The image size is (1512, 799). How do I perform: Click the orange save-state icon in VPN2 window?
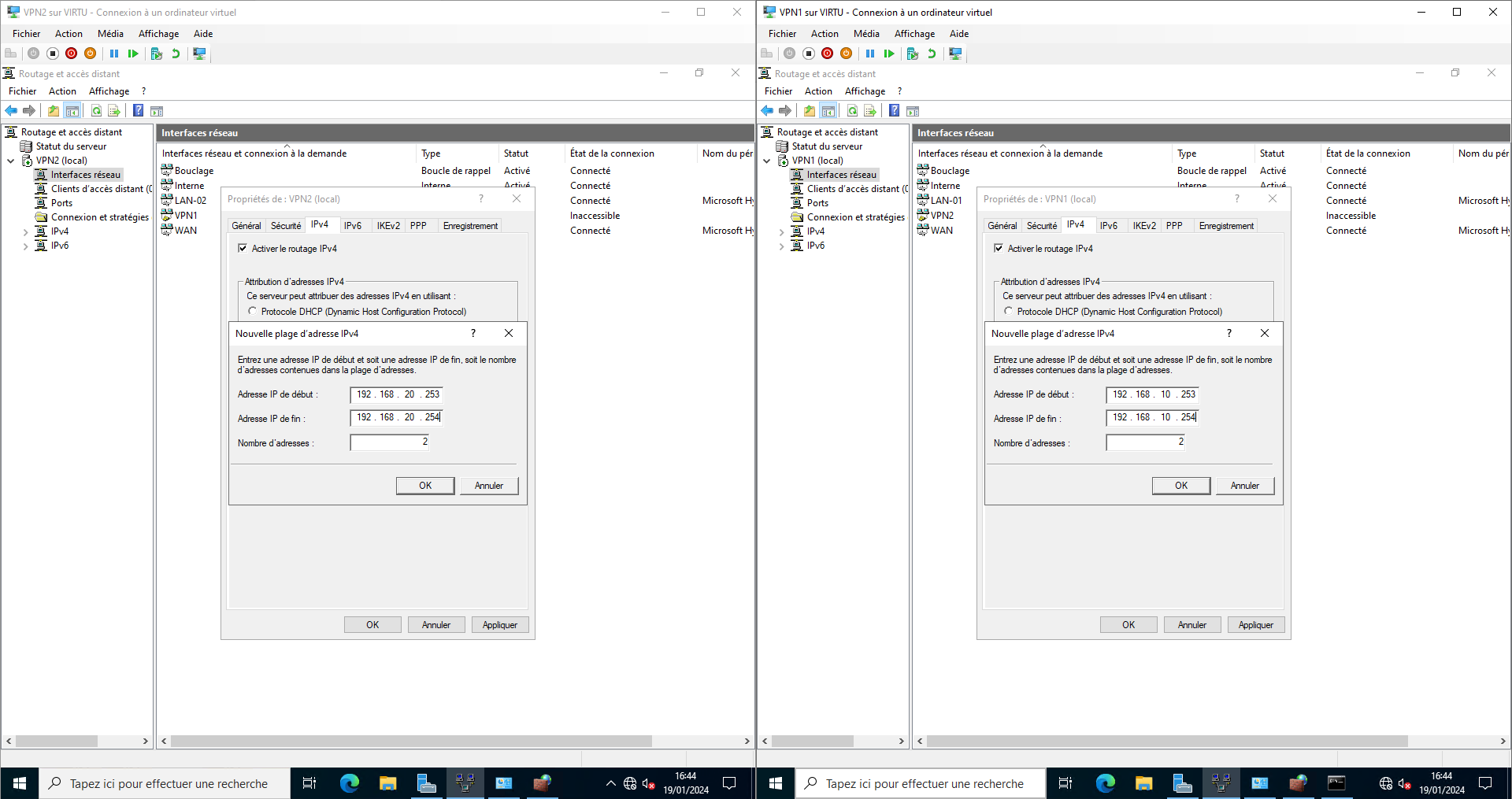[x=91, y=54]
